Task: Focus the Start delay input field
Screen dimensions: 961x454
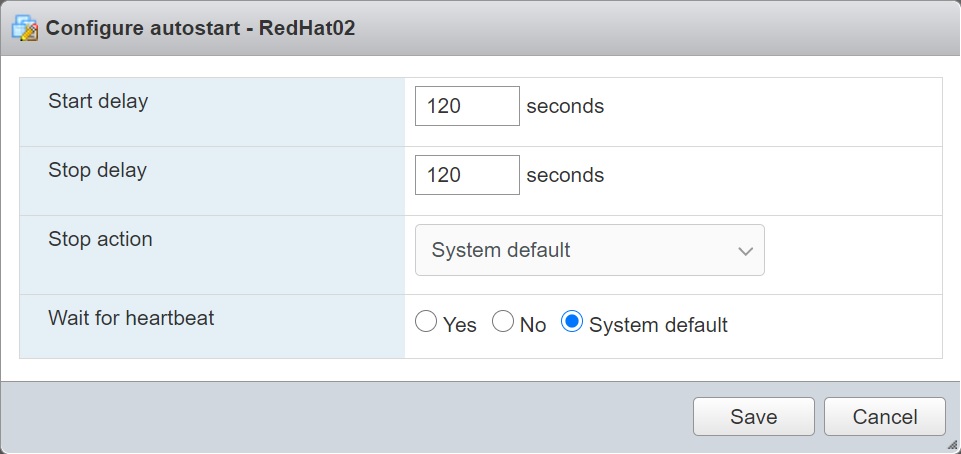Action: [x=467, y=106]
